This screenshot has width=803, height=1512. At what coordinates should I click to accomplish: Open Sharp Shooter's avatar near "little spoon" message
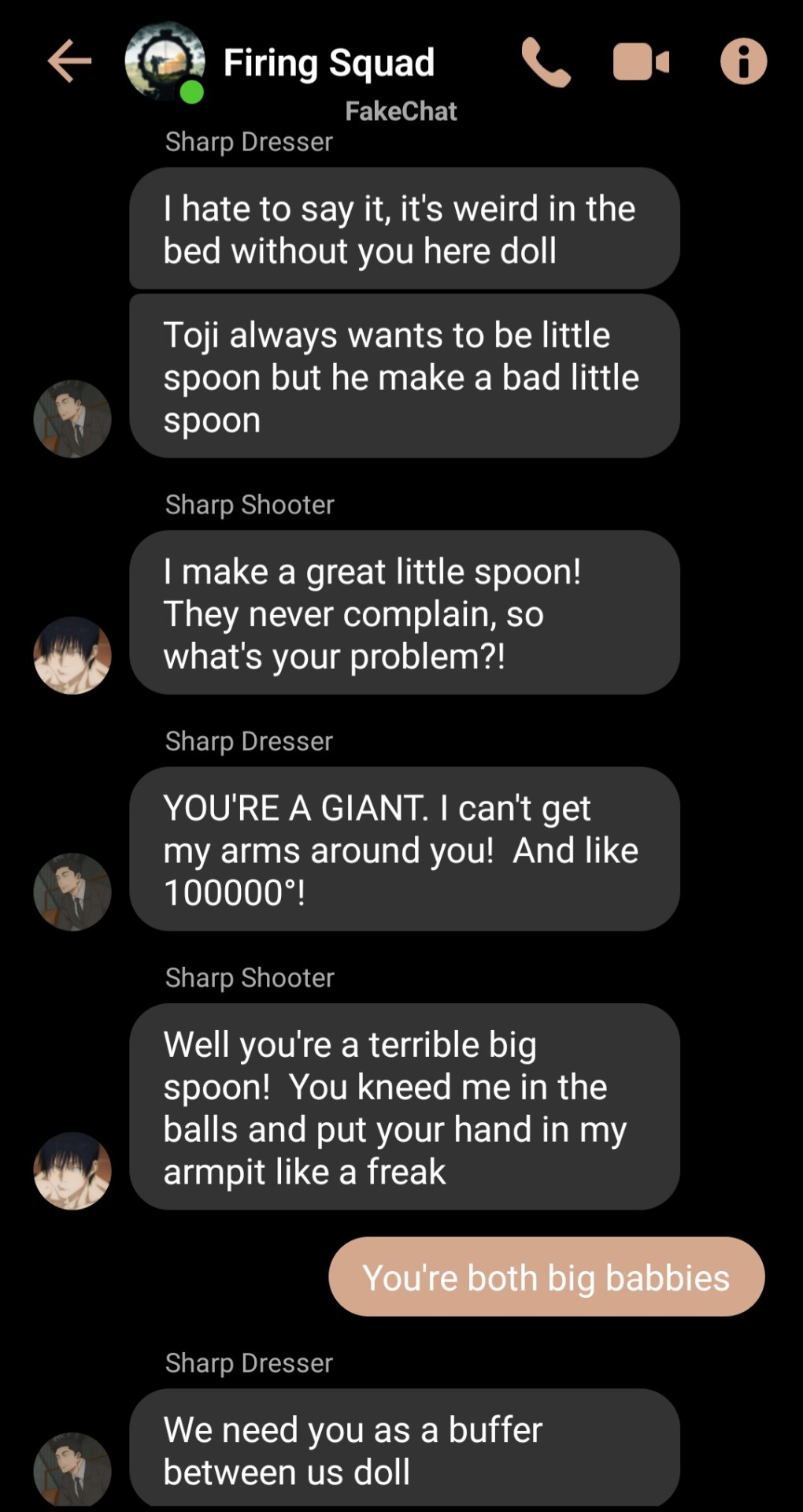[72, 655]
